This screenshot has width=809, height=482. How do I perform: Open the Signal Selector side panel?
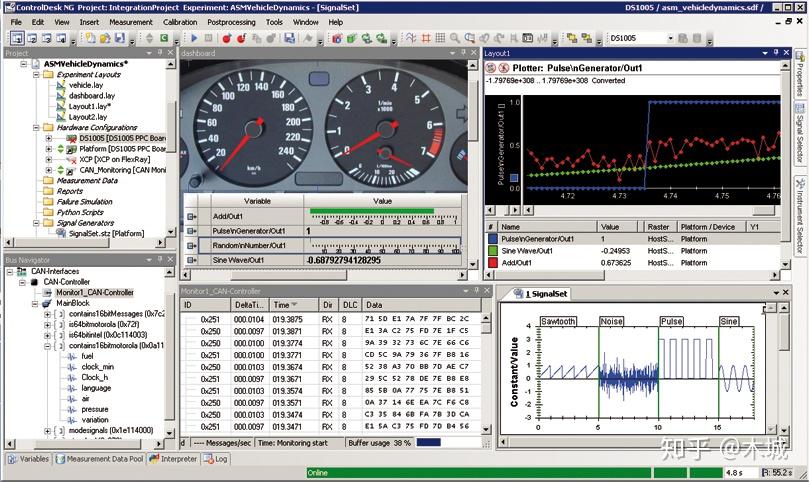800,132
